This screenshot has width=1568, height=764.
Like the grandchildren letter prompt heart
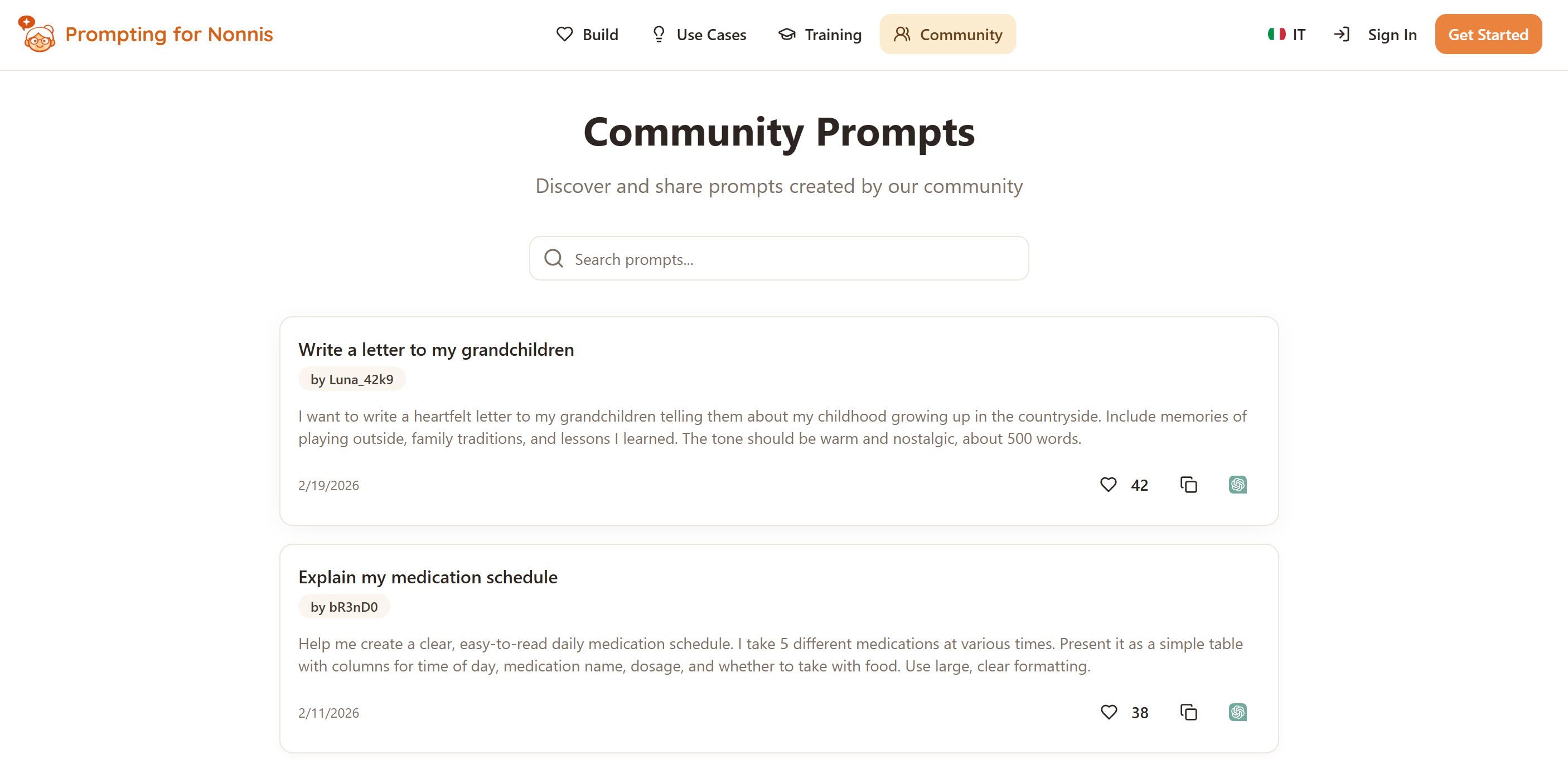click(x=1108, y=485)
